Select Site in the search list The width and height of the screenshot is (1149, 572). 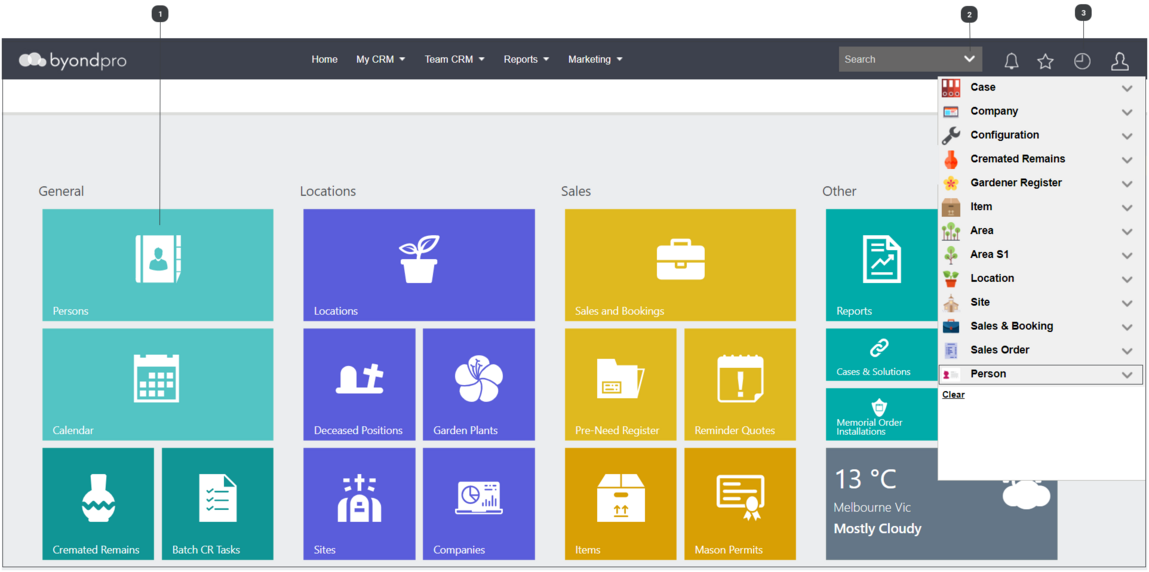point(1041,302)
